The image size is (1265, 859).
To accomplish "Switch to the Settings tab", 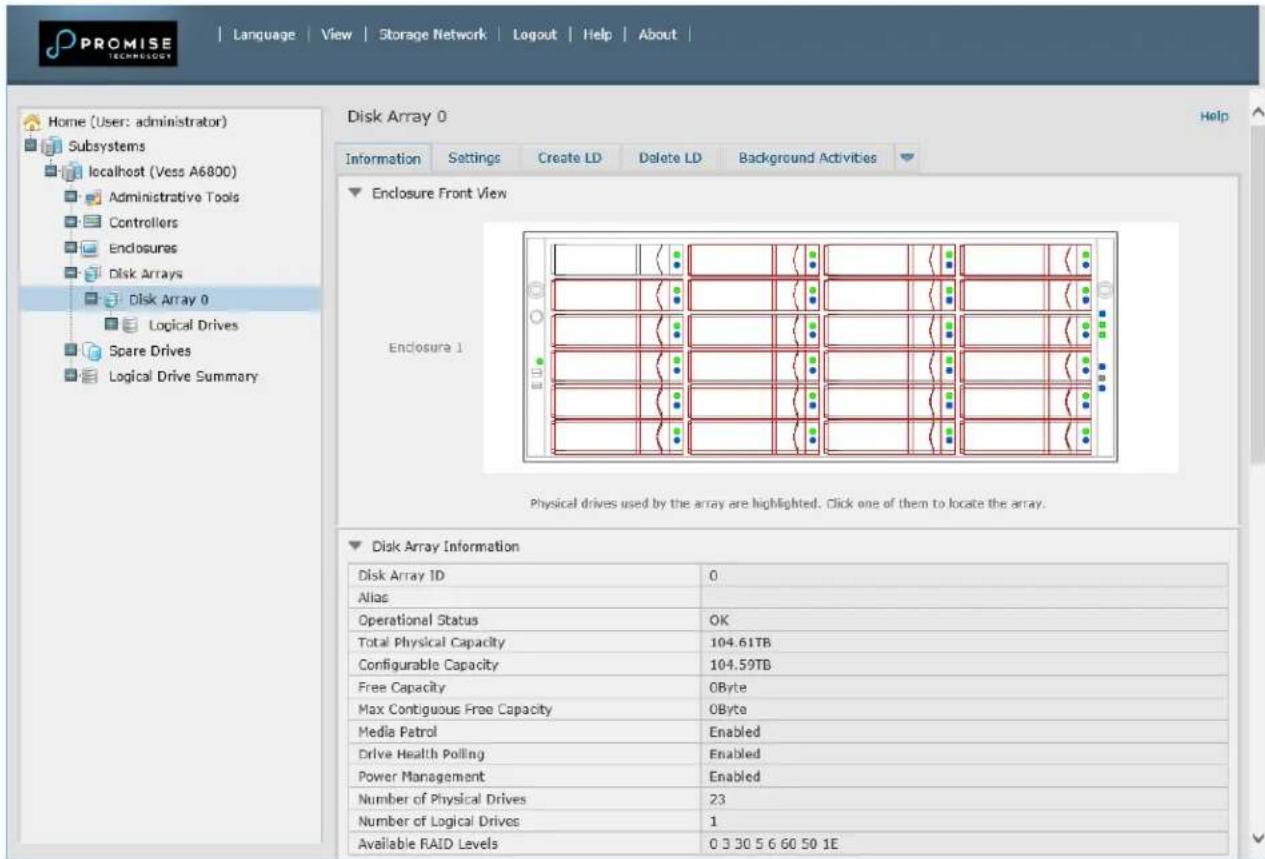I will pyautogui.click(x=474, y=158).
